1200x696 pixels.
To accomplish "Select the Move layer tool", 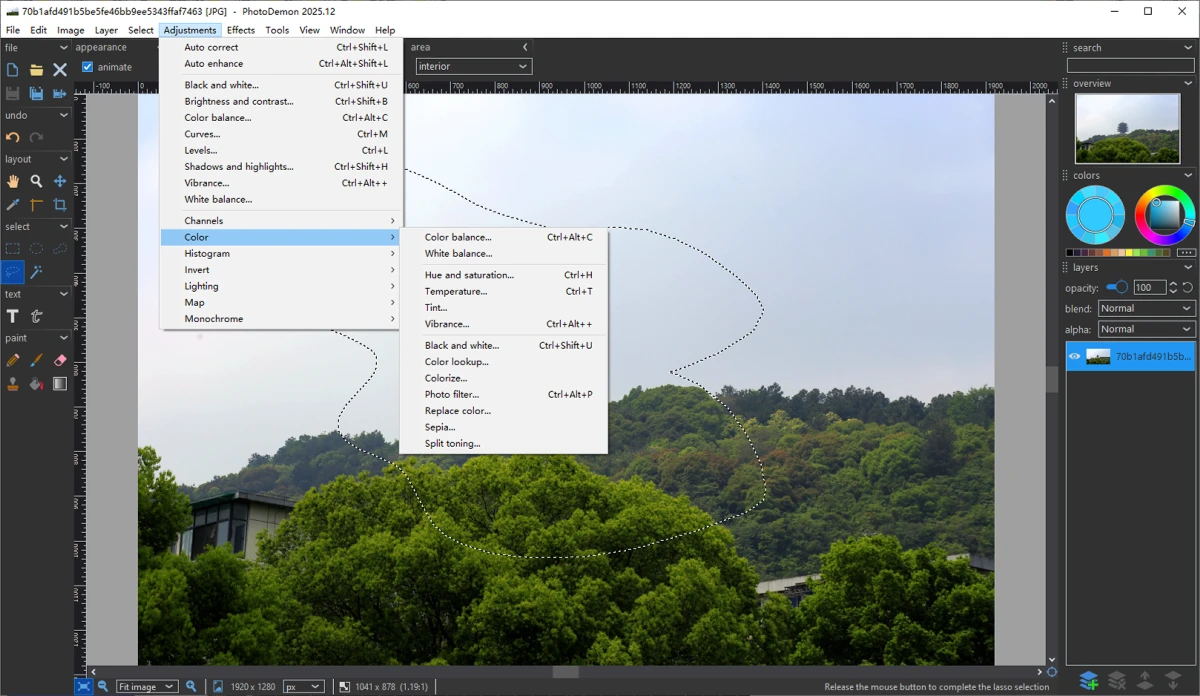I will pyautogui.click(x=60, y=181).
